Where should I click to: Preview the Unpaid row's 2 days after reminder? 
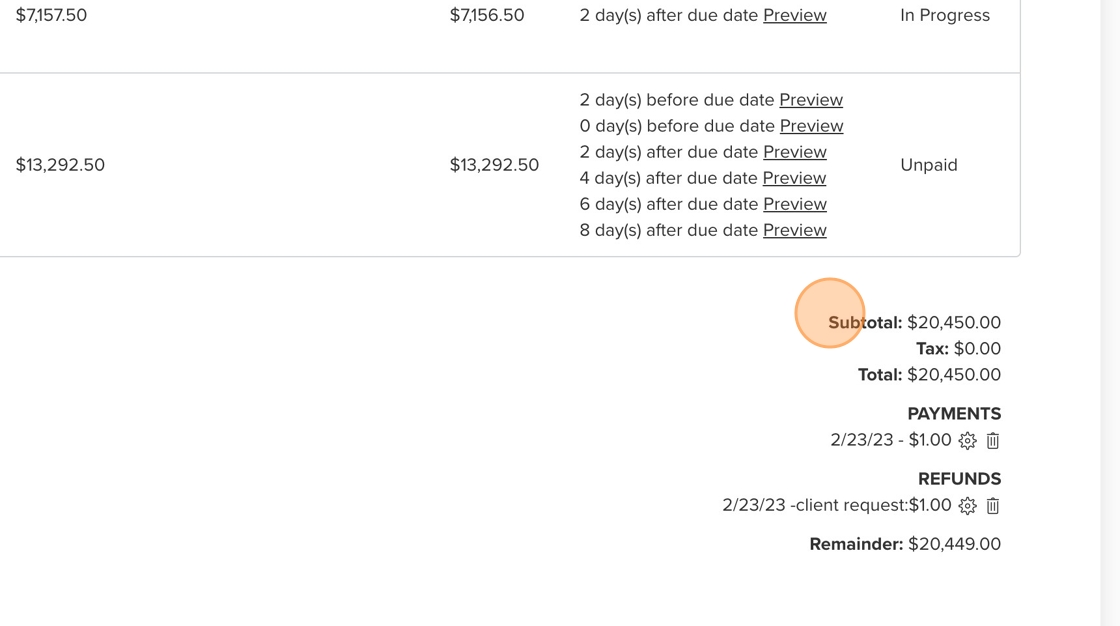pyautogui.click(x=794, y=152)
